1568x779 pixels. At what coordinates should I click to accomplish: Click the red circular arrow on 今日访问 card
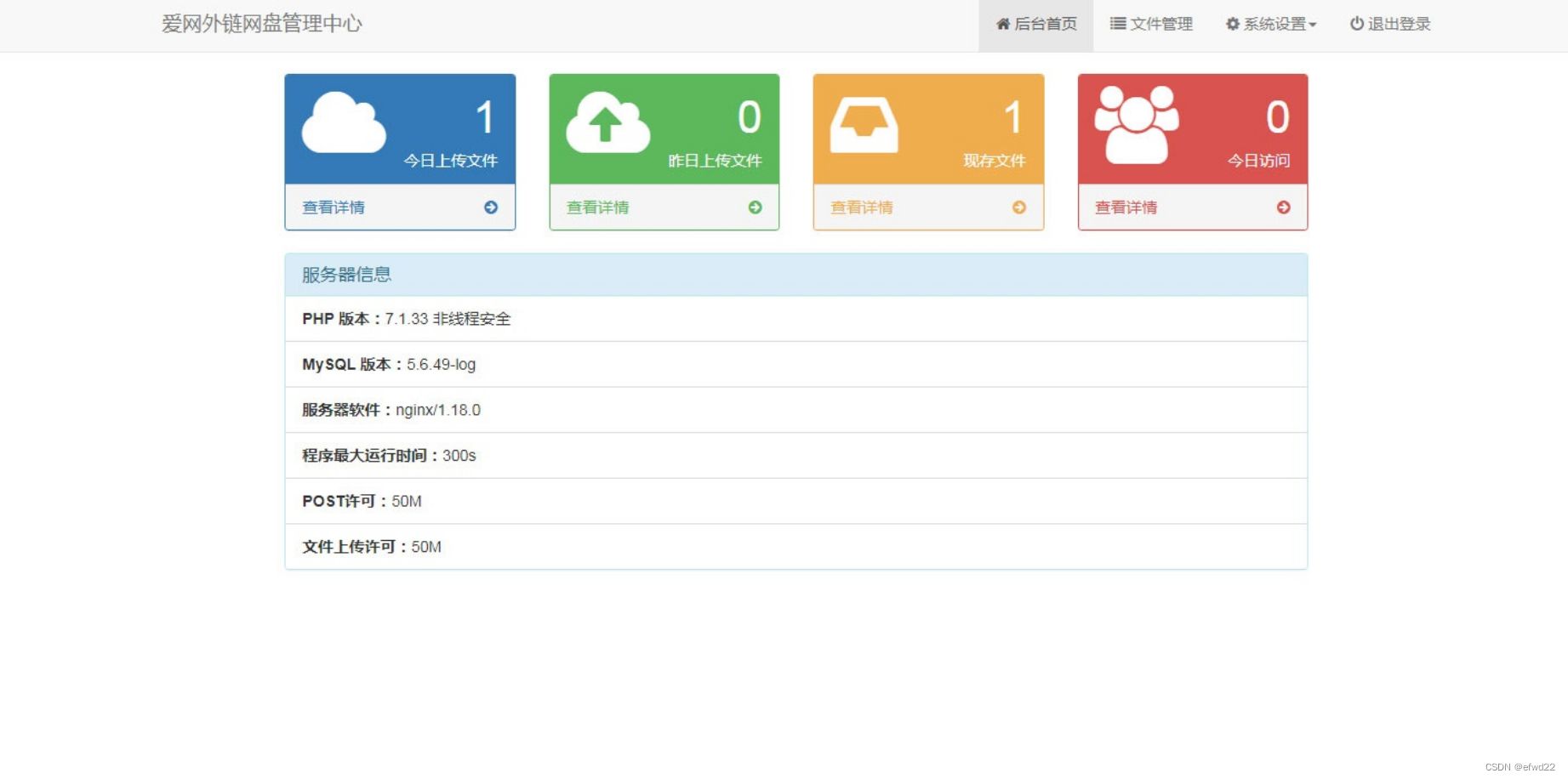pyautogui.click(x=1283, y=207)
